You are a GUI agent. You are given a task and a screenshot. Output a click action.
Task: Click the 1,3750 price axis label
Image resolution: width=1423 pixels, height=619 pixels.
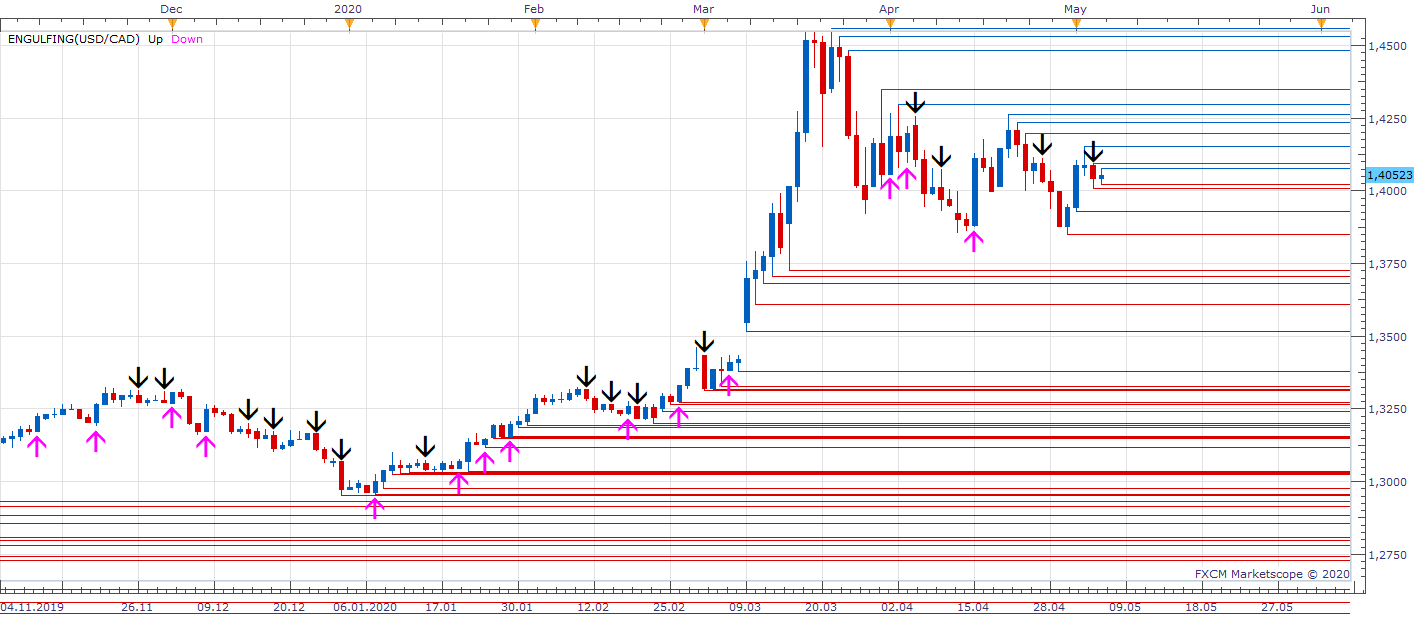(x=1389, y=264)
